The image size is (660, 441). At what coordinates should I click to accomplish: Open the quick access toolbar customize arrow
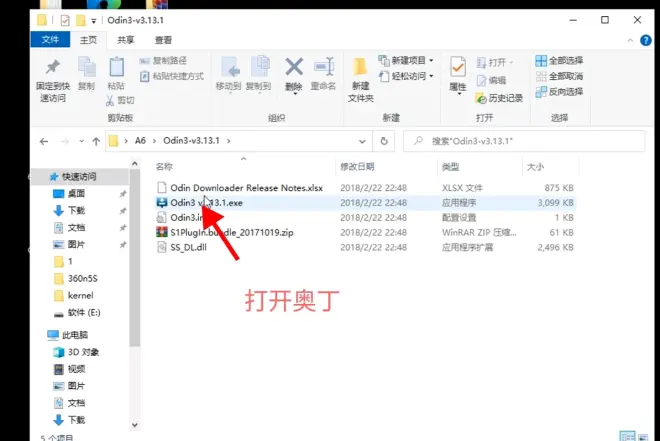(x=93, y=21)
